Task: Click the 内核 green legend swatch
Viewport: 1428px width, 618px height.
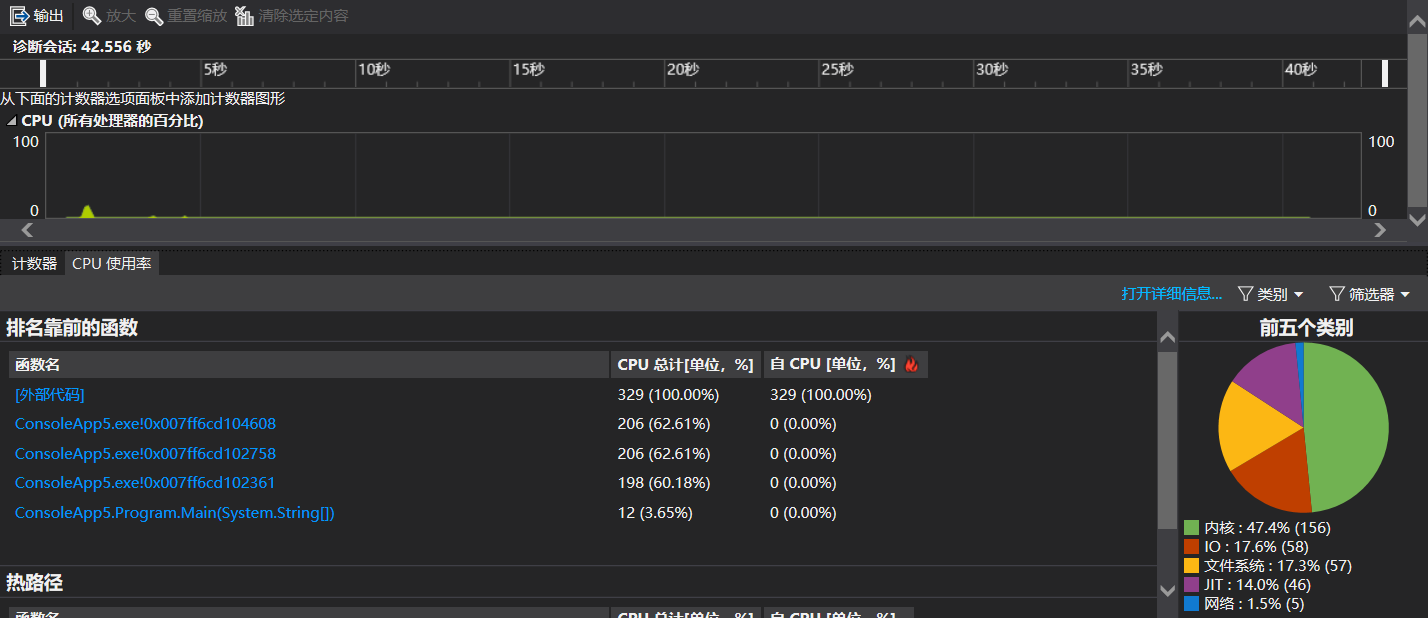Action: coord(1191,528)
